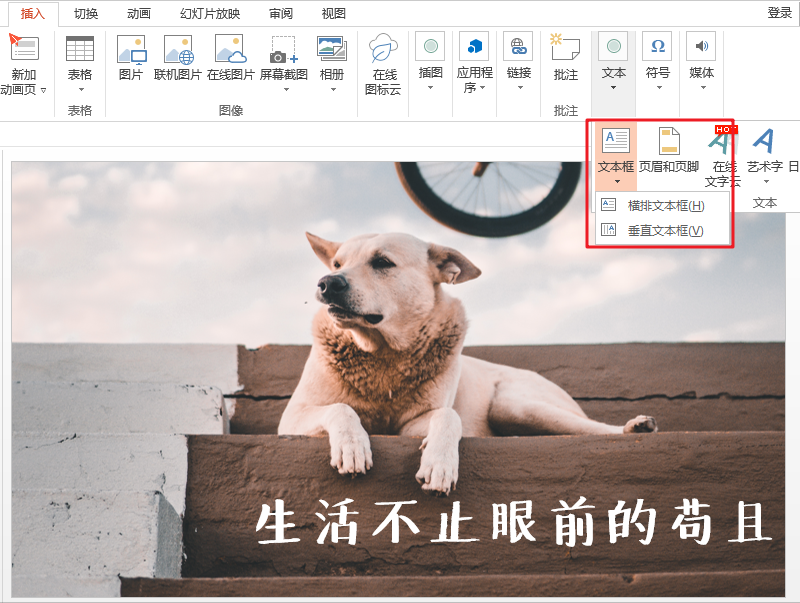
Task: Click the 新加动画页 icon
Action: coord(24,47)
